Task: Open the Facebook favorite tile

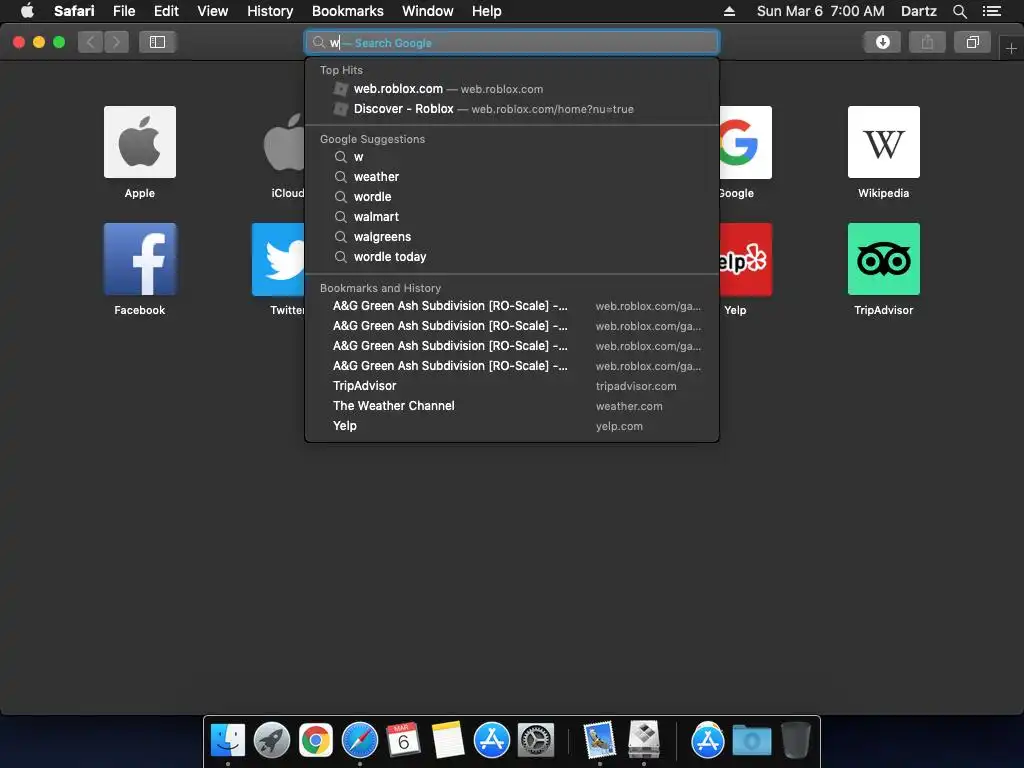Action: coord(140,259)
